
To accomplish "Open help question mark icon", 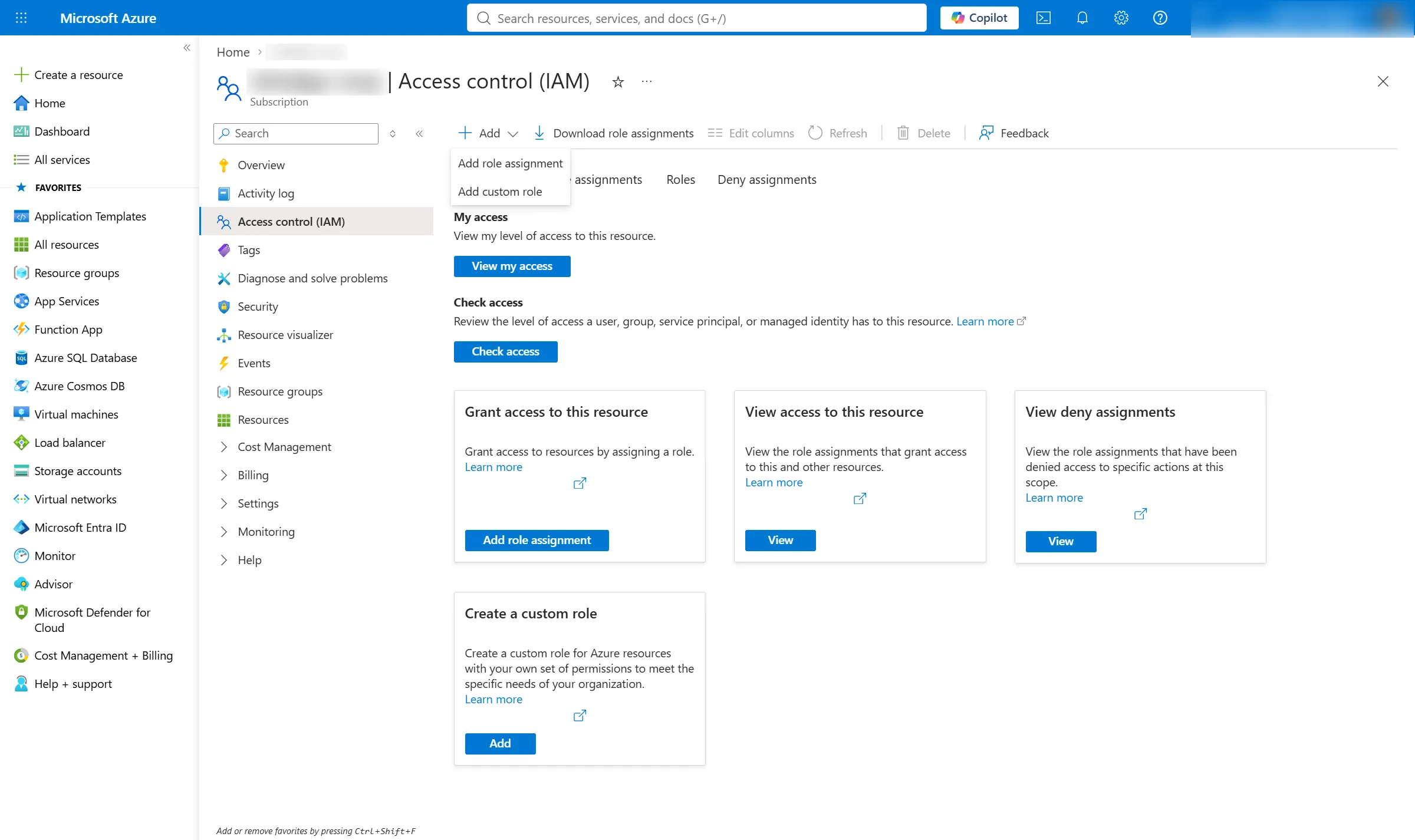I will coord(1160,18).
